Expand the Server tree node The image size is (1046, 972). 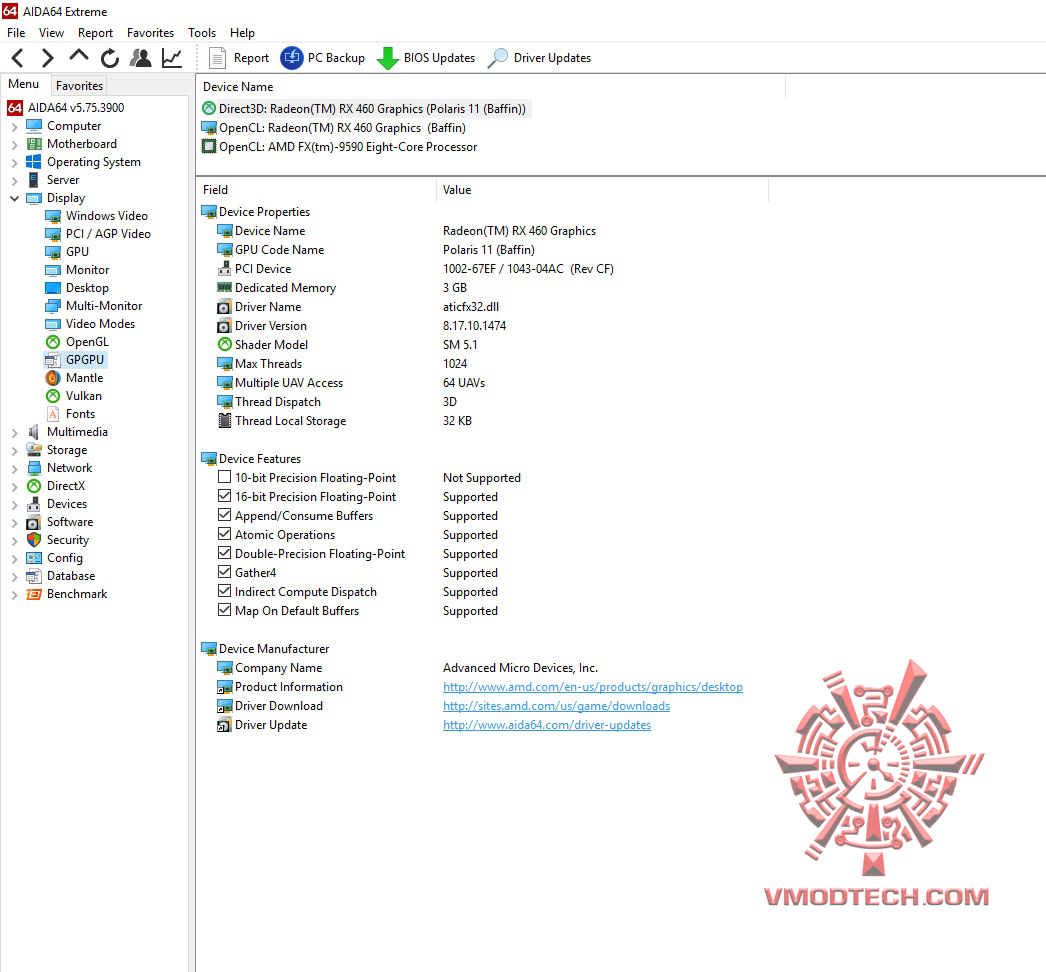(x=14, y=180)
